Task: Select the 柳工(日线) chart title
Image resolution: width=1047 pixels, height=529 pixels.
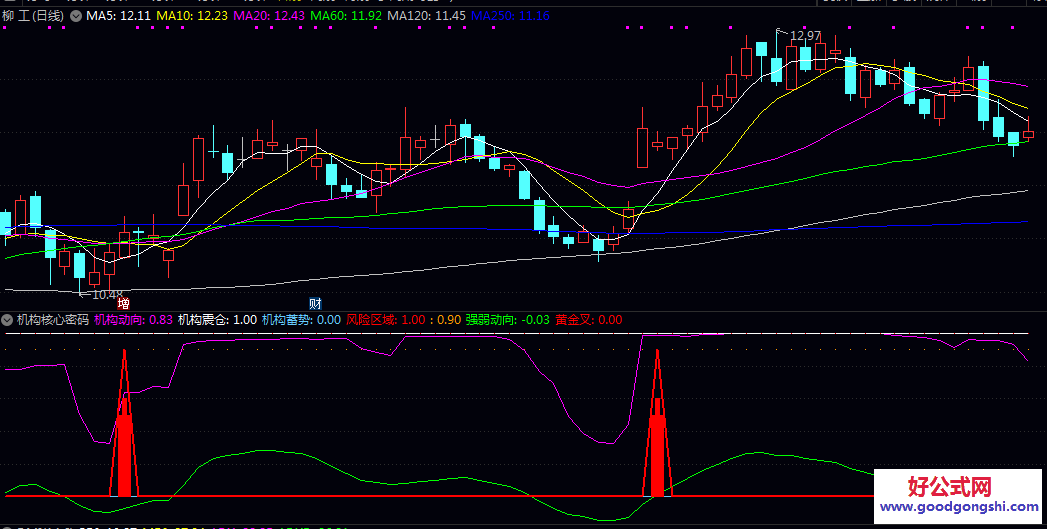Action: 33,15
